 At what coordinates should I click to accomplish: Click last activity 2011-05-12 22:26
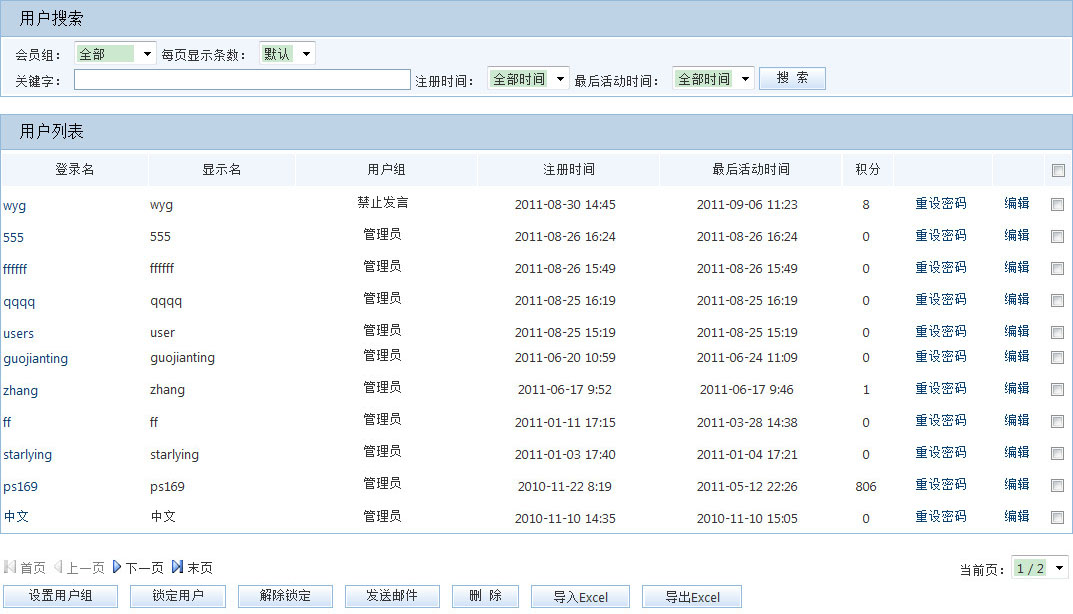tap(747, 487)
